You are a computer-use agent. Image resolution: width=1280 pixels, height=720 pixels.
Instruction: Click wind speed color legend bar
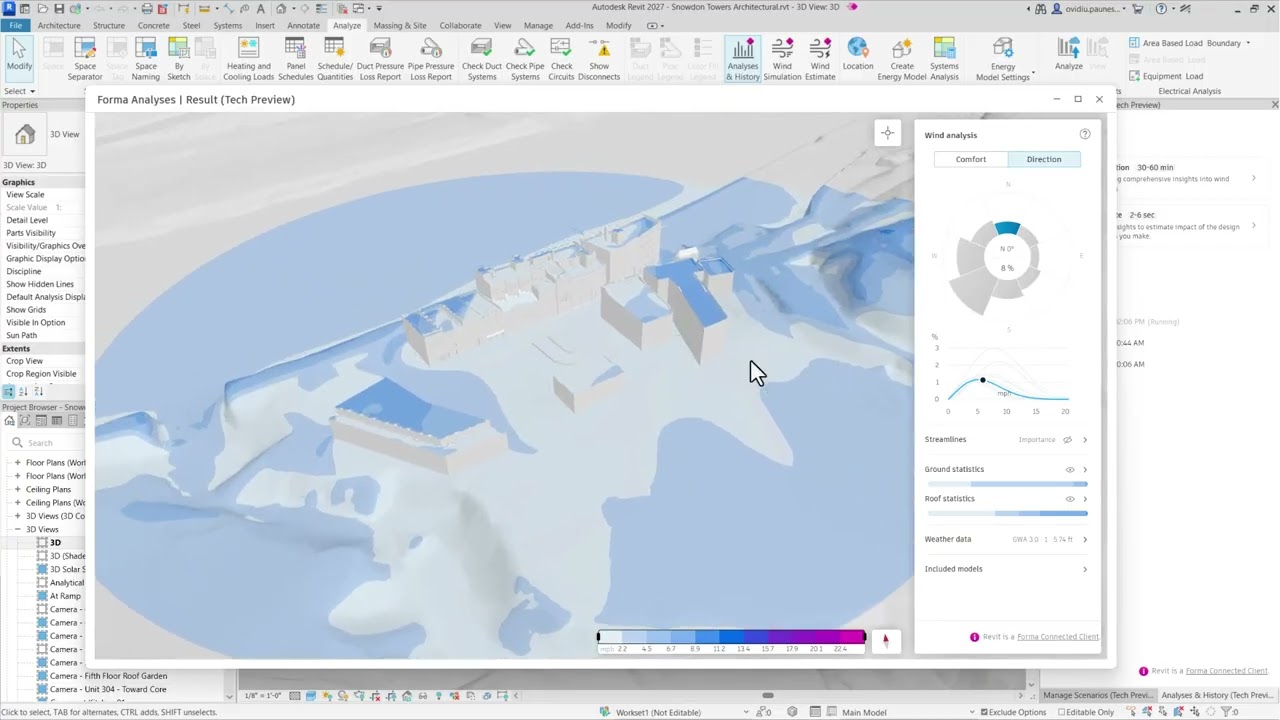click(731, 637)
